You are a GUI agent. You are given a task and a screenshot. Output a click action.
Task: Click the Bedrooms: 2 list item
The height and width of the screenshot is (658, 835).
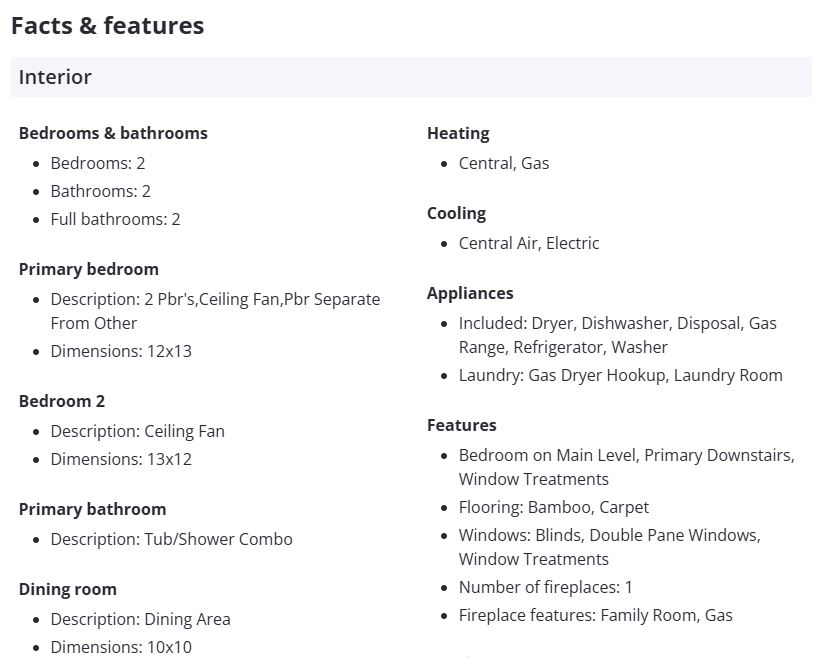click(98, 163)
